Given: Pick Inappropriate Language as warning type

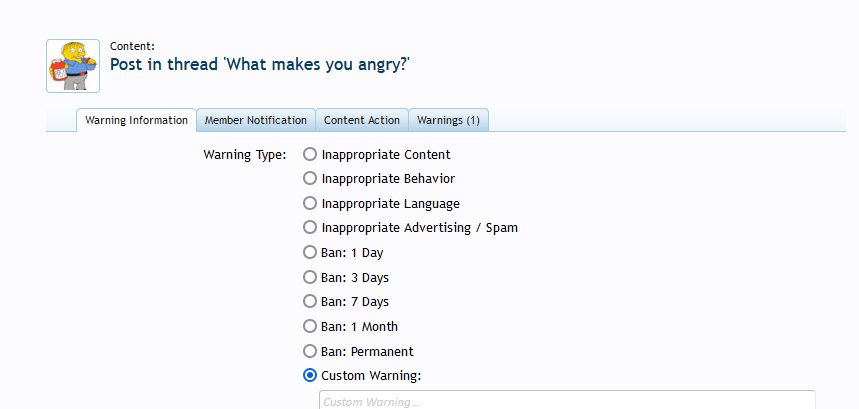Looking at the screenshot, I should (310, 203).
